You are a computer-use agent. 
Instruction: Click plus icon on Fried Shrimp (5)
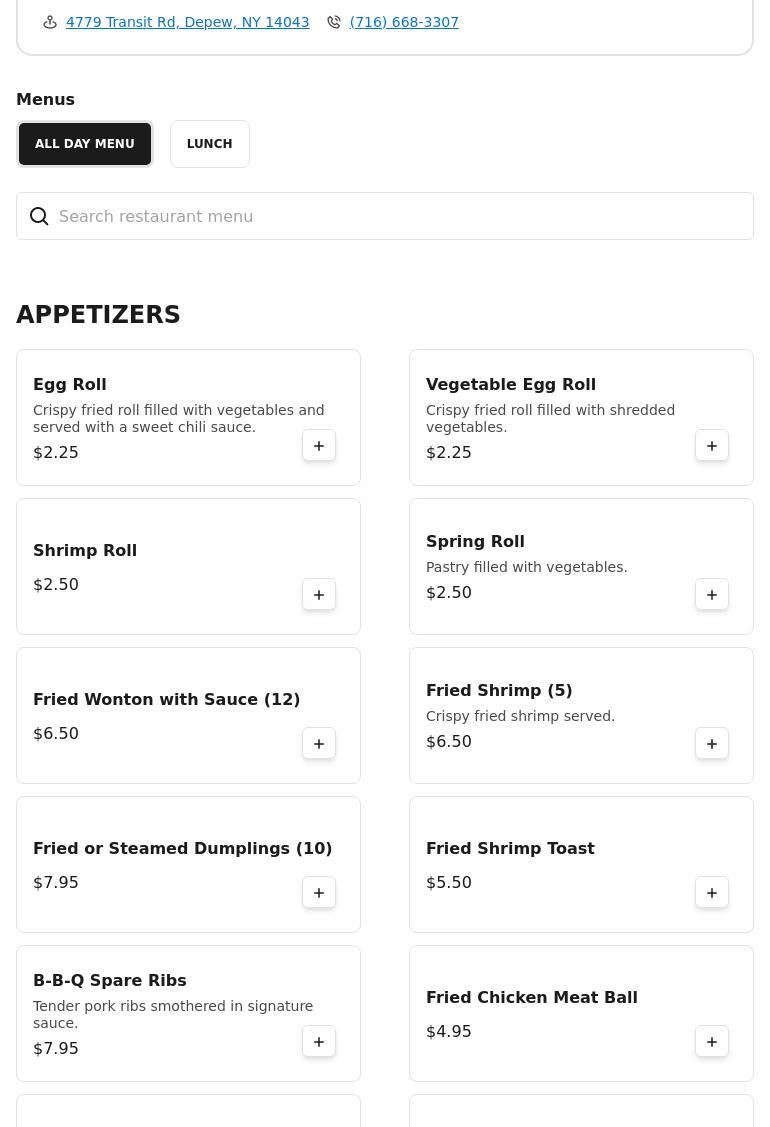click(x=712, y=744)
